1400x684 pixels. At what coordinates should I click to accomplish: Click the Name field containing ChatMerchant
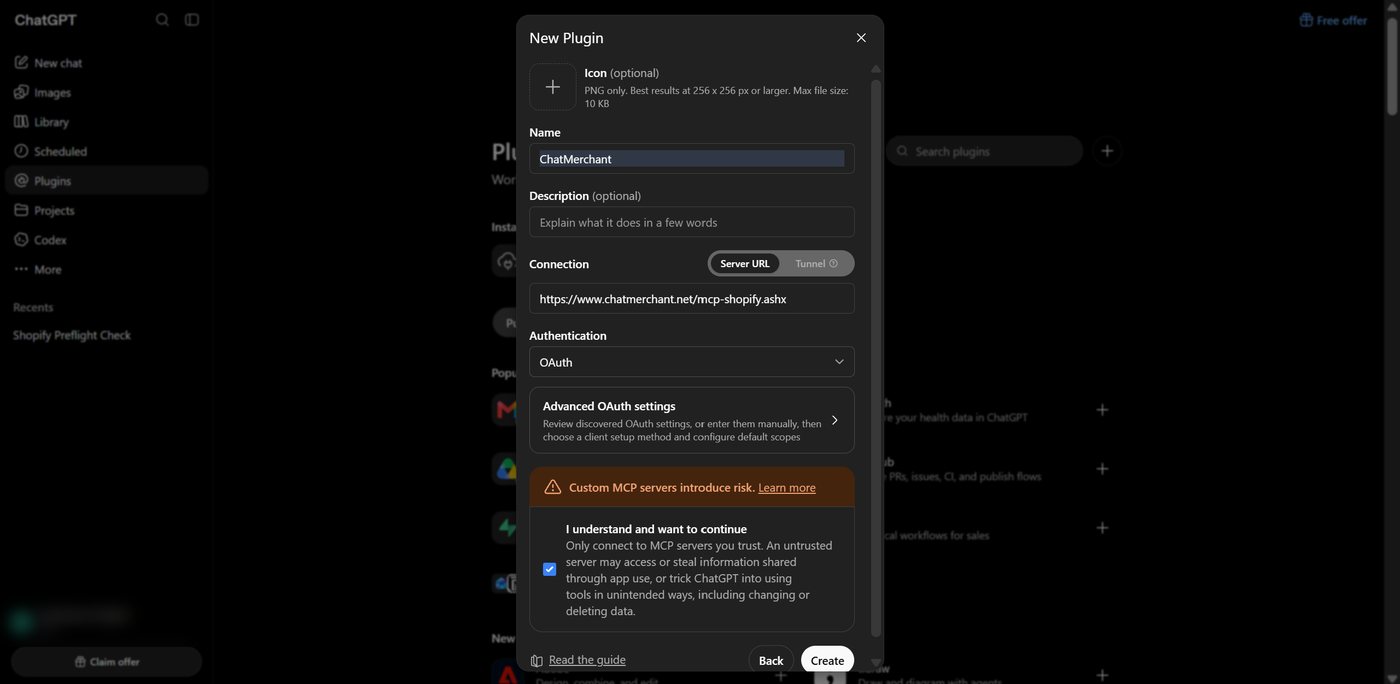692,159
